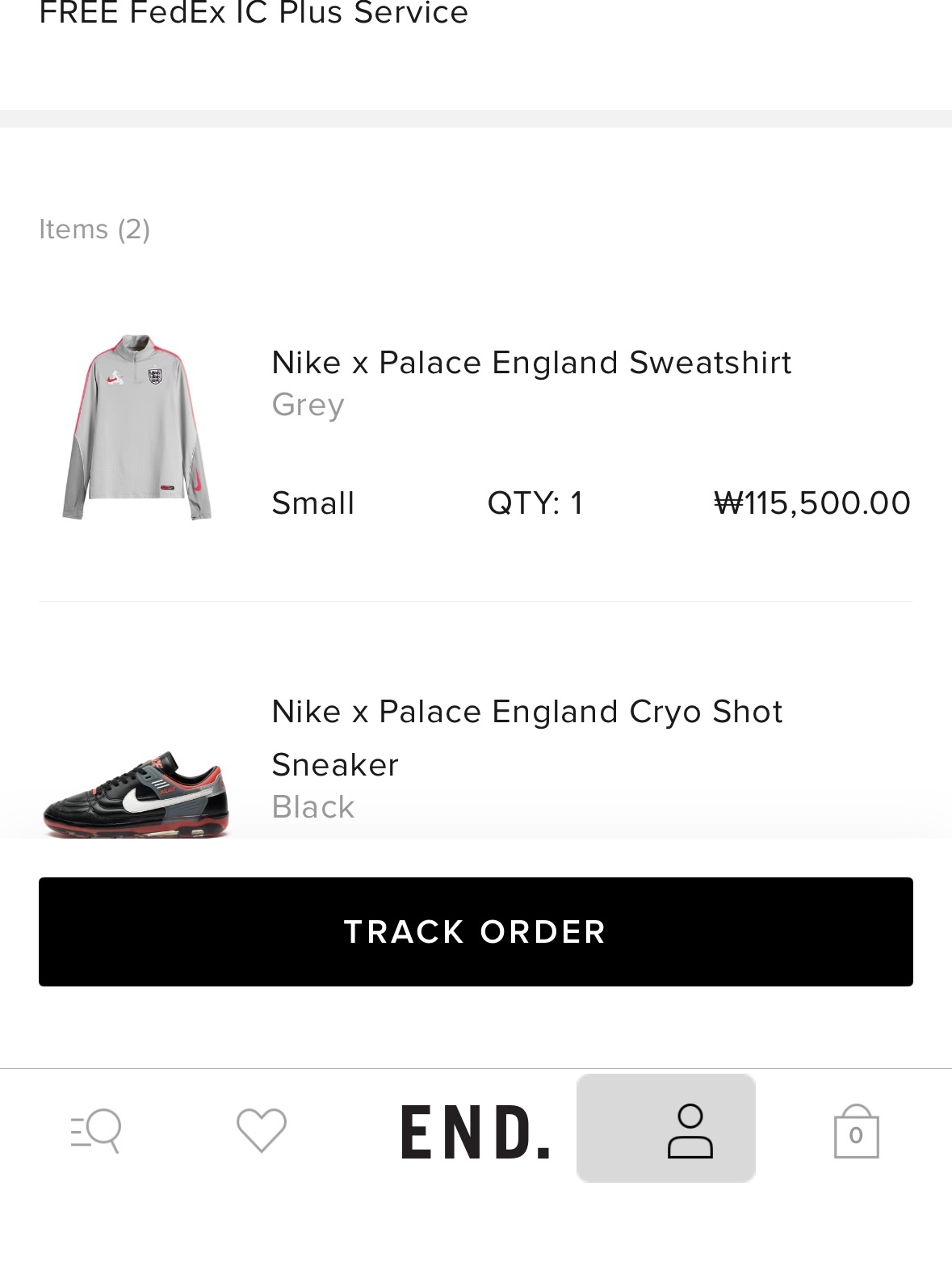Click the Items (2) heading
The image size is (952, 1270).
tap(94, 229)
